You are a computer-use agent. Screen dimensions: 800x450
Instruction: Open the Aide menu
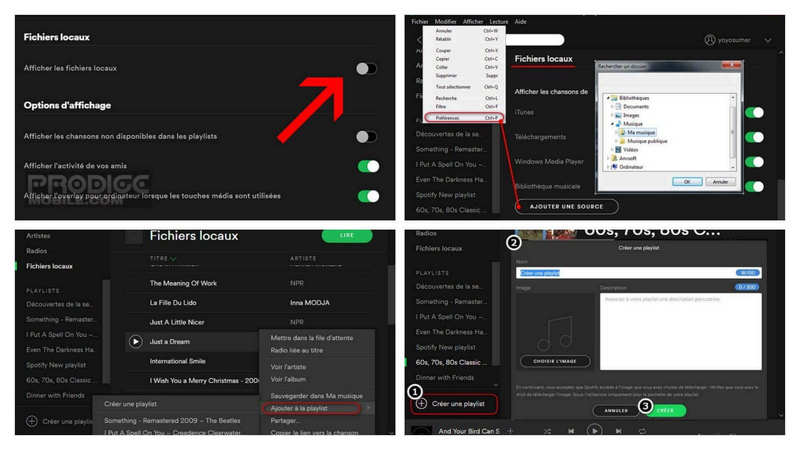[x=520, y=21]
